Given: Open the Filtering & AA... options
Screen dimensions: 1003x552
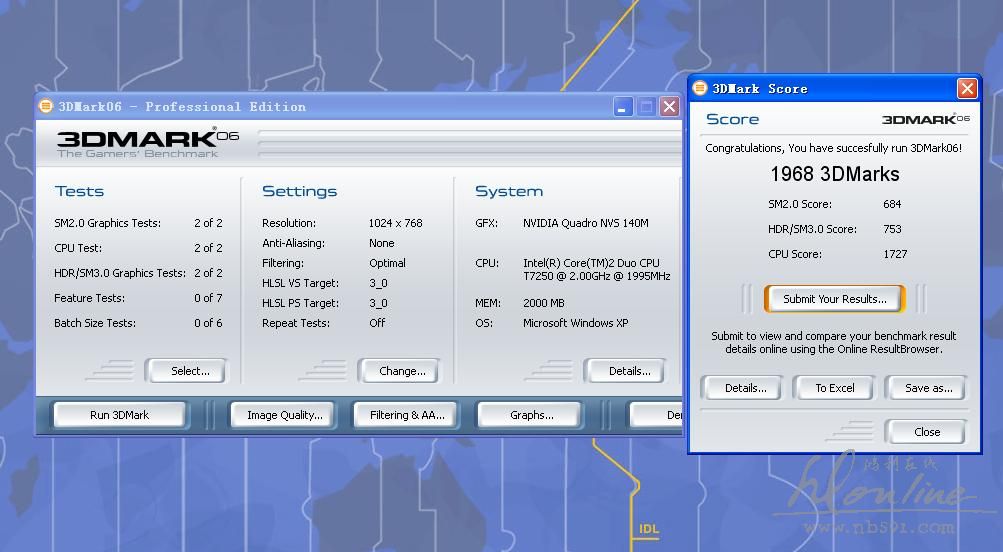Looking at the screenshot, I should click(x=407, y=415).
